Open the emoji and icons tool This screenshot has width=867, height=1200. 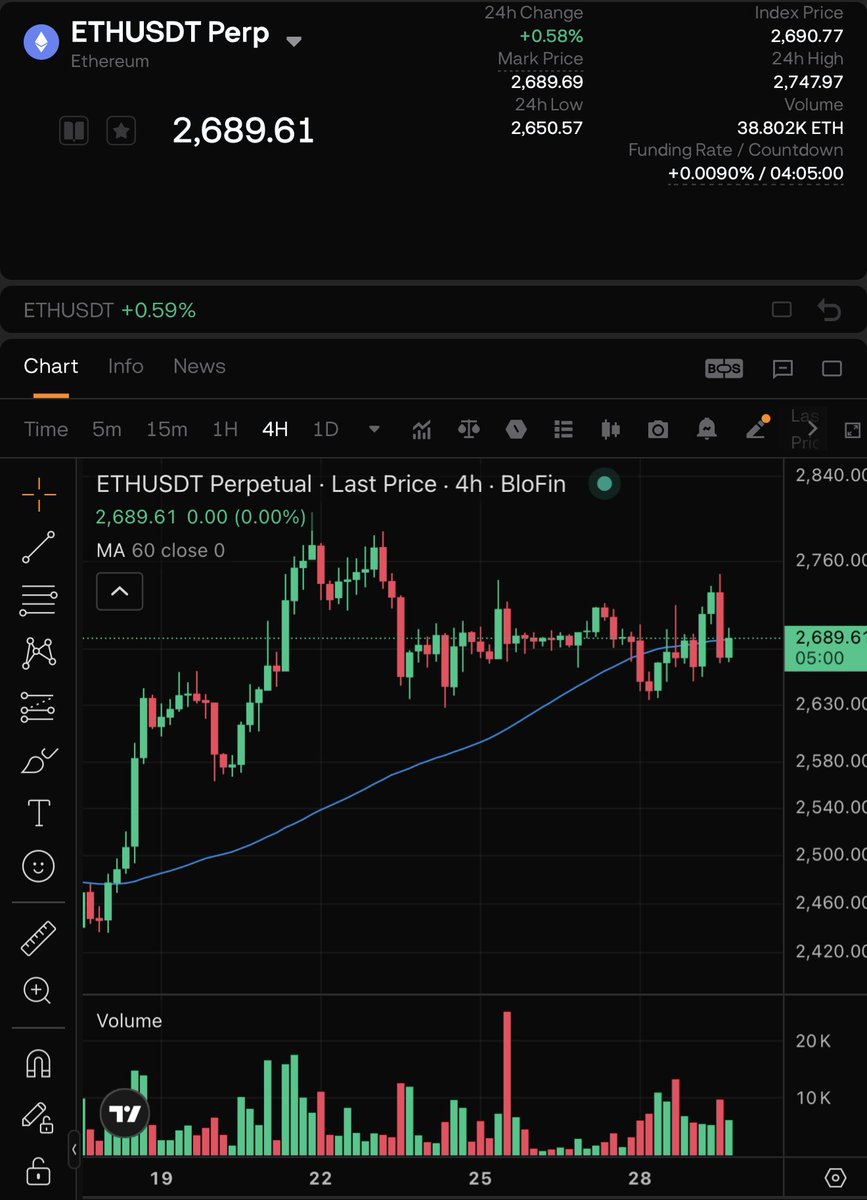pyautogui.click(x=38, y=866)
